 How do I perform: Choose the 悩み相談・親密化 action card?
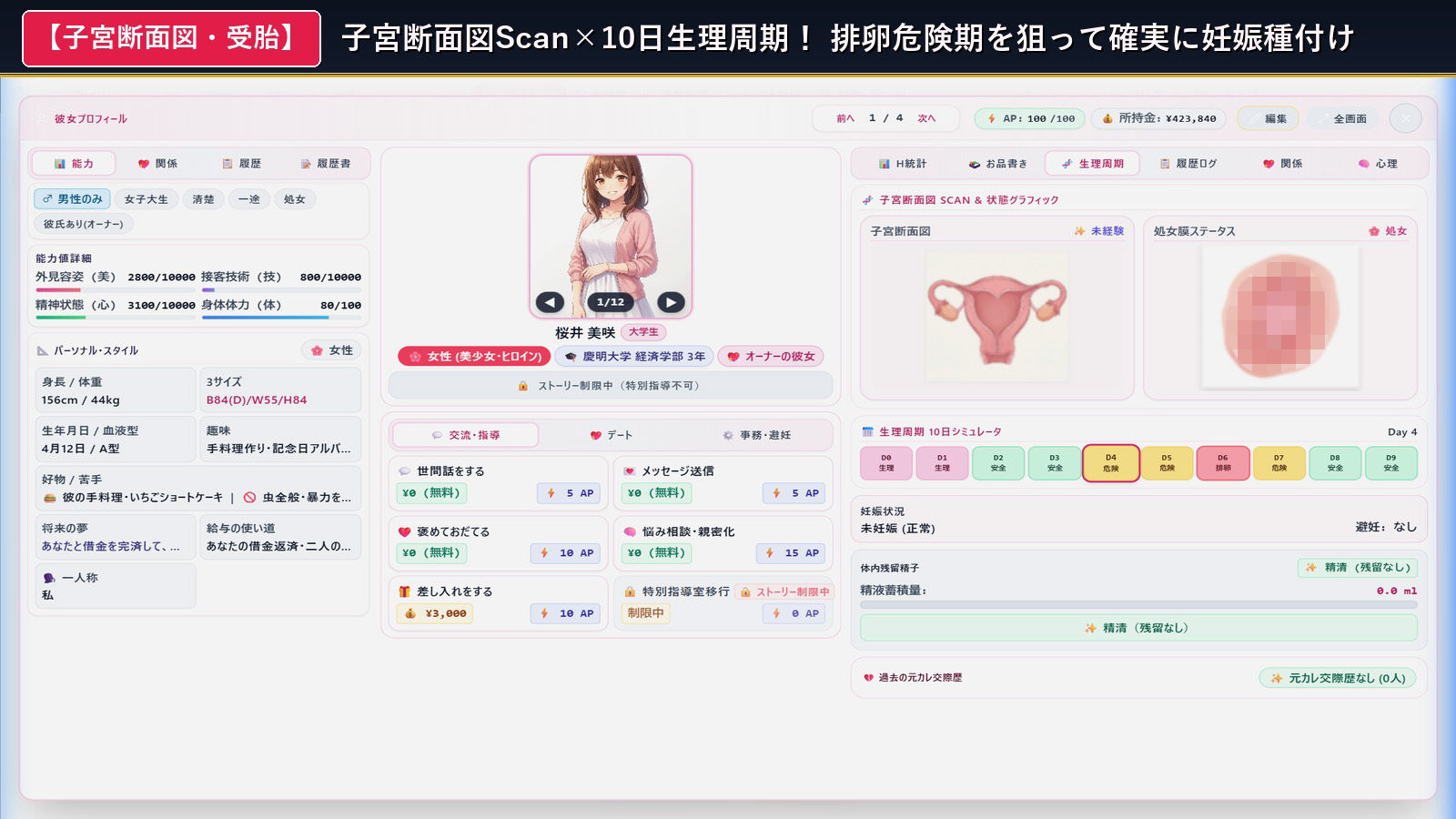723,543
